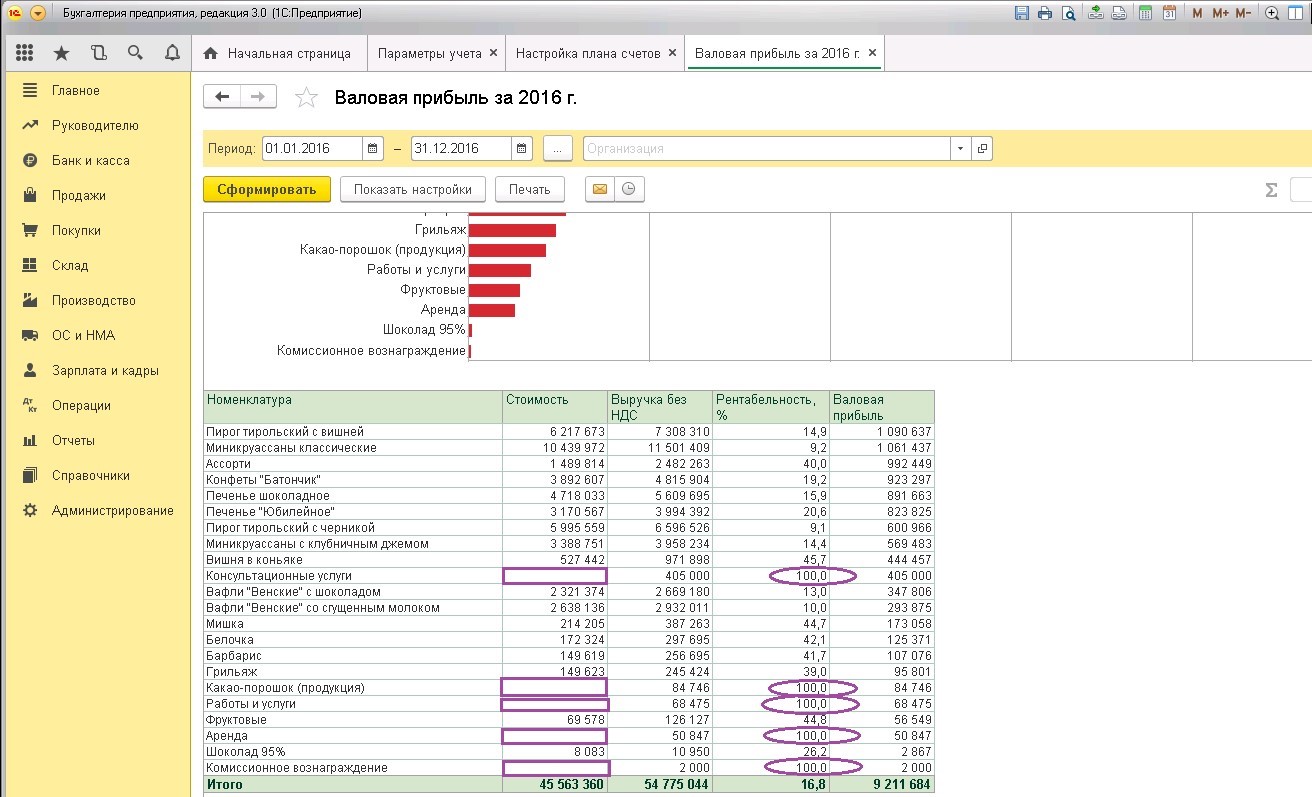Click get link icon with green arrow
The image size is (1312, 797).
(x=1096, y=13)
